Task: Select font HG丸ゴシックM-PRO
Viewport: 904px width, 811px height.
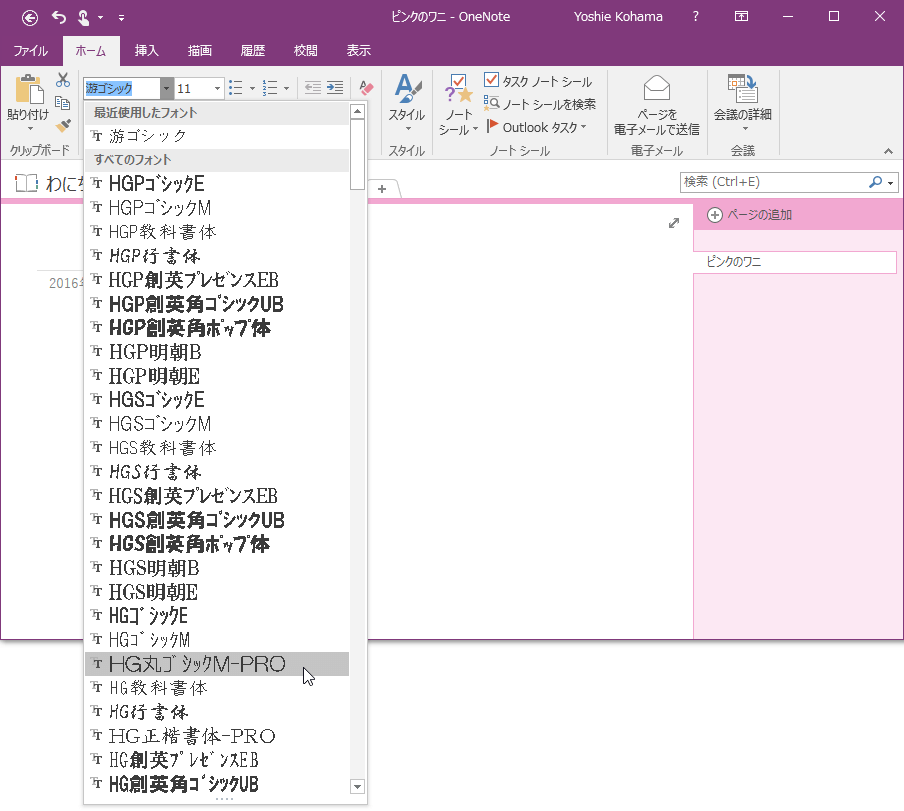Action: [x=217, y=664]
